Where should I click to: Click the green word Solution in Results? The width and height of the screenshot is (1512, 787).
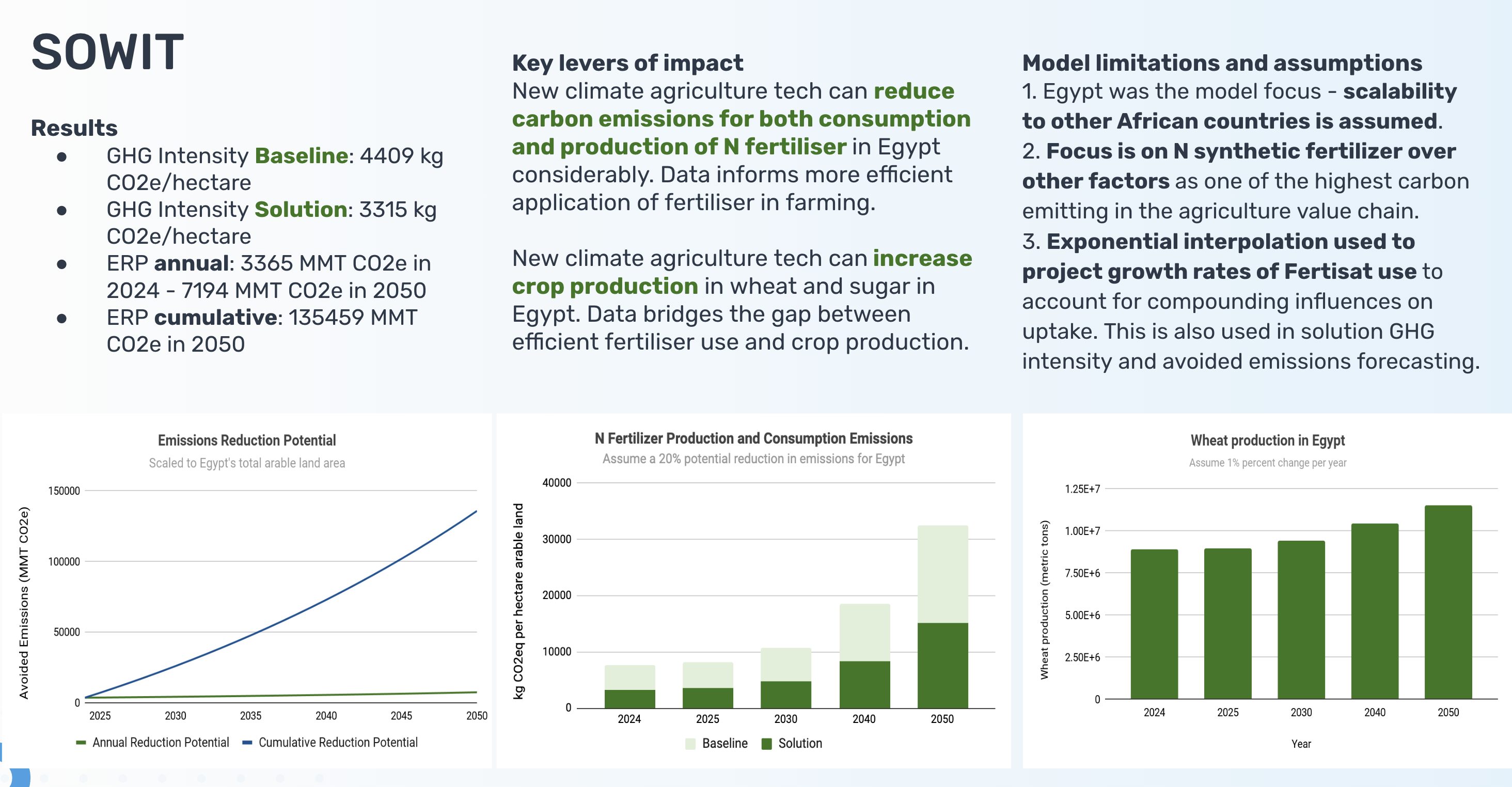point(301,210)
